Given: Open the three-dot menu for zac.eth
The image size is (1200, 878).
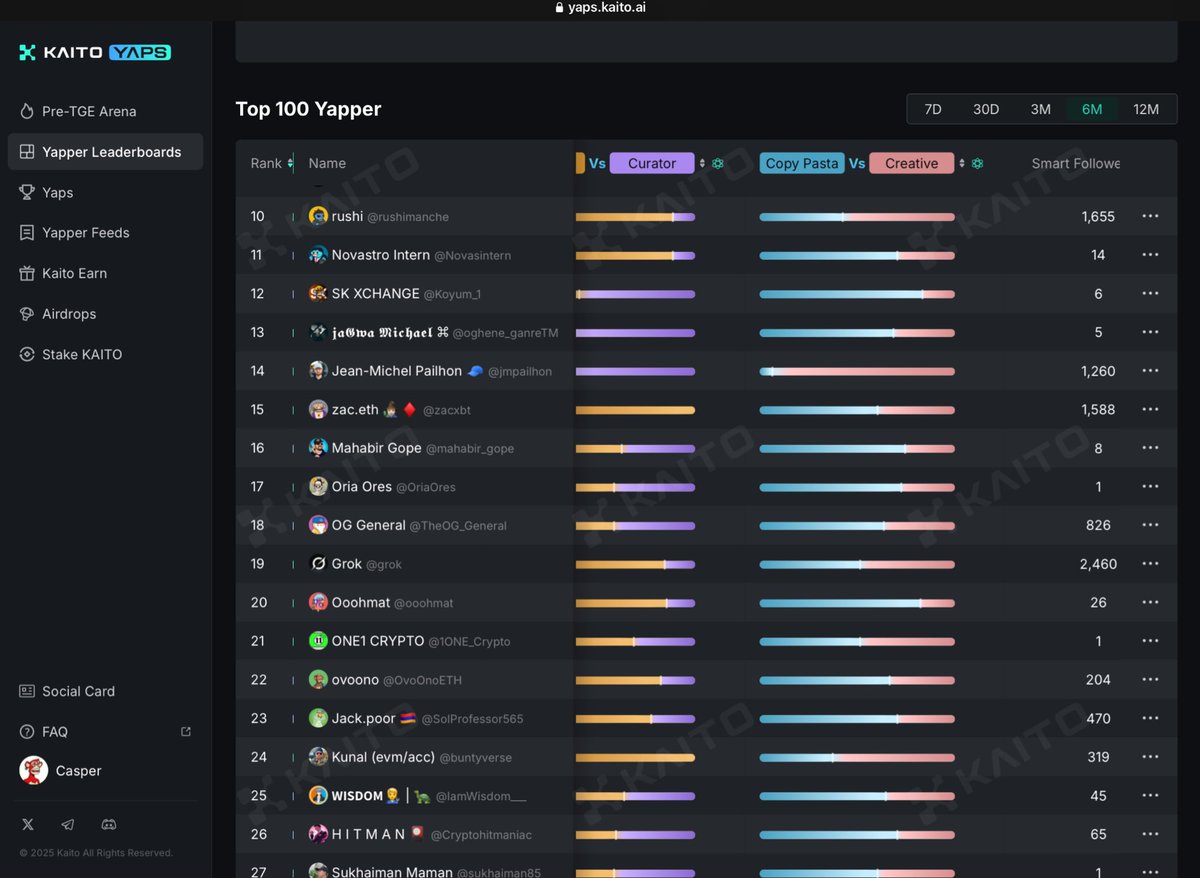Looking at the screenshot, I should point(1150,409).
